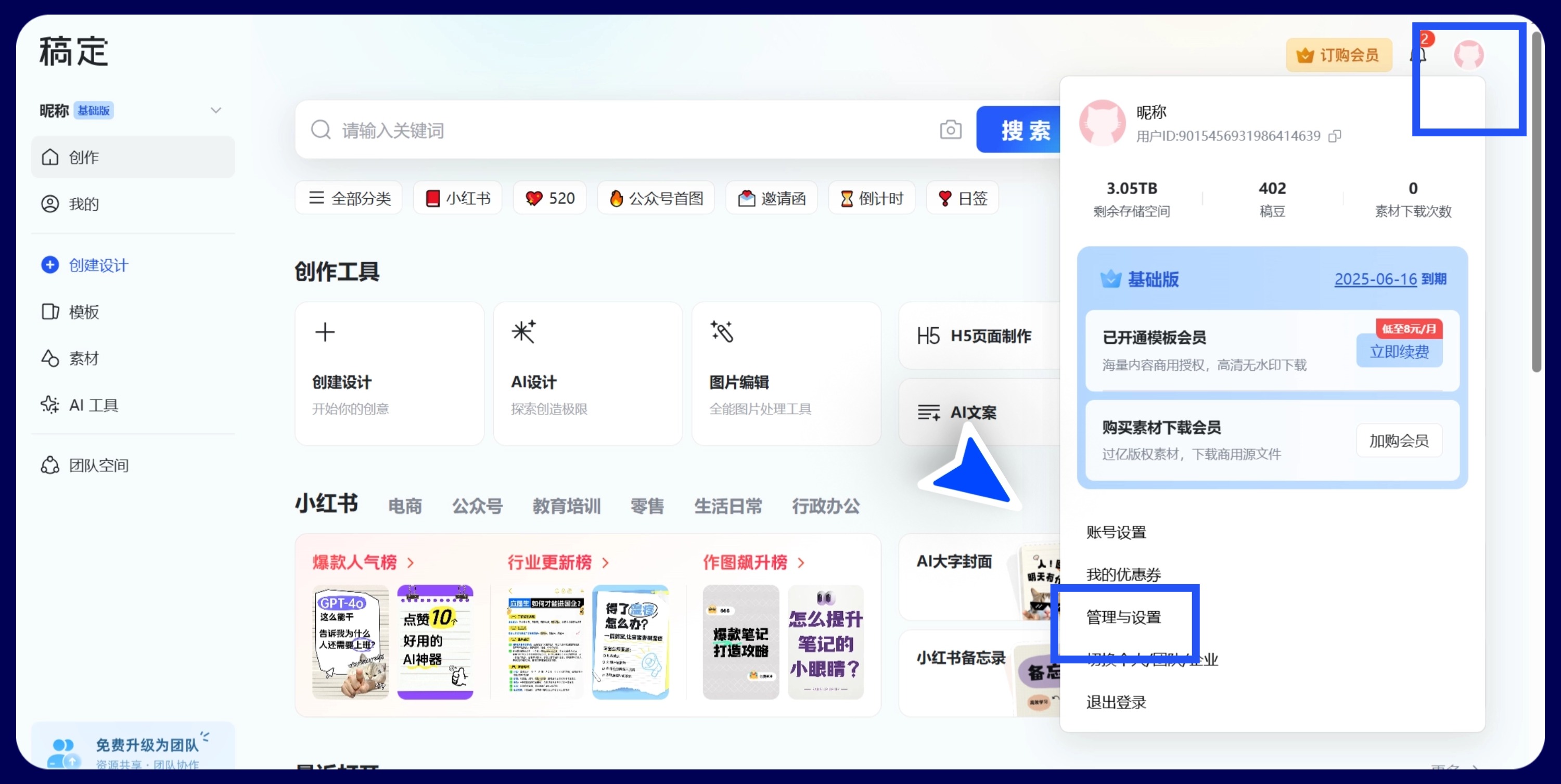Image resolution: width=1561 pixels, height=784 pixels.
Task: Open 创建设计 card with plus icon
Action: tap(389, 373)
